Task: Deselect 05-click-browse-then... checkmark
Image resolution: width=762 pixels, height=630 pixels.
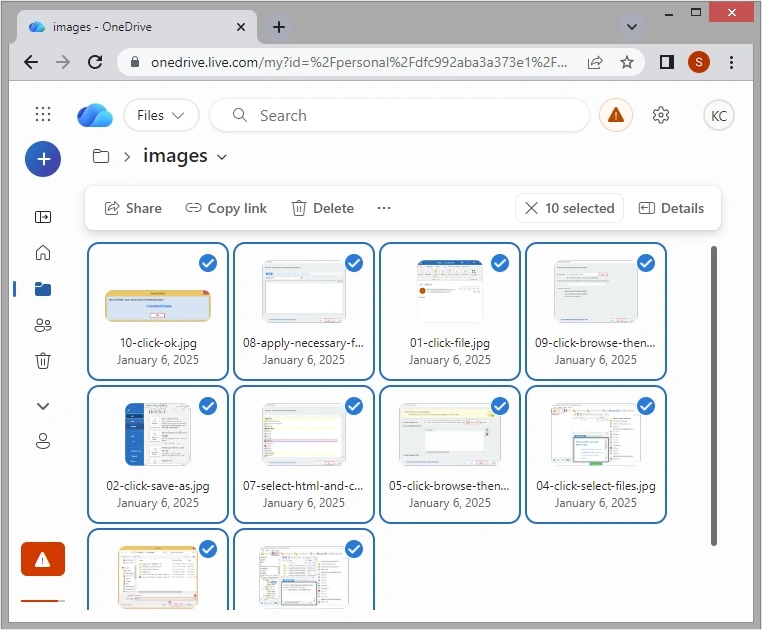Action: coord(500,406)
